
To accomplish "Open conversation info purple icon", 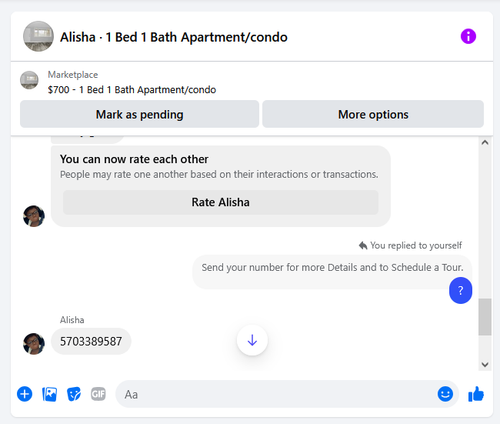I will coord(468,36).
